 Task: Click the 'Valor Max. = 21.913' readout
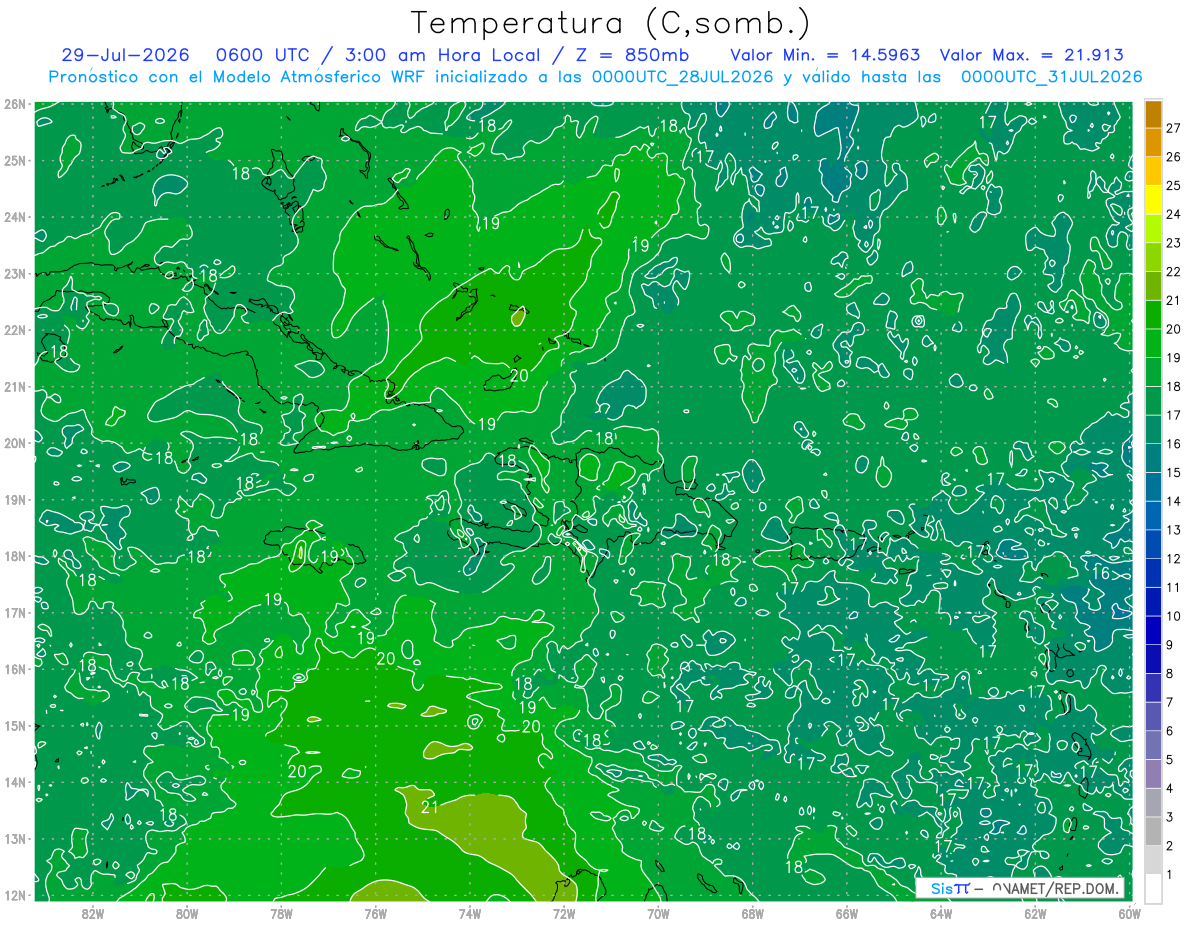1033,55
